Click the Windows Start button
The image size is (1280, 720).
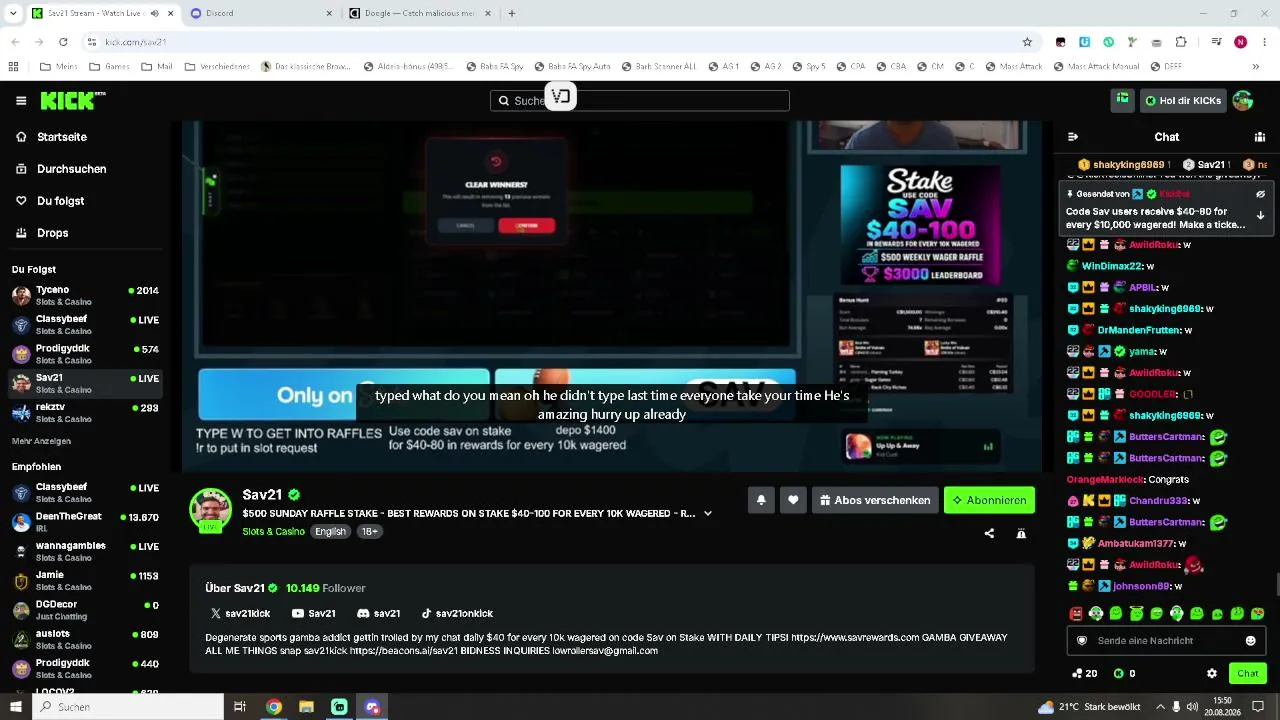[17, 707]
